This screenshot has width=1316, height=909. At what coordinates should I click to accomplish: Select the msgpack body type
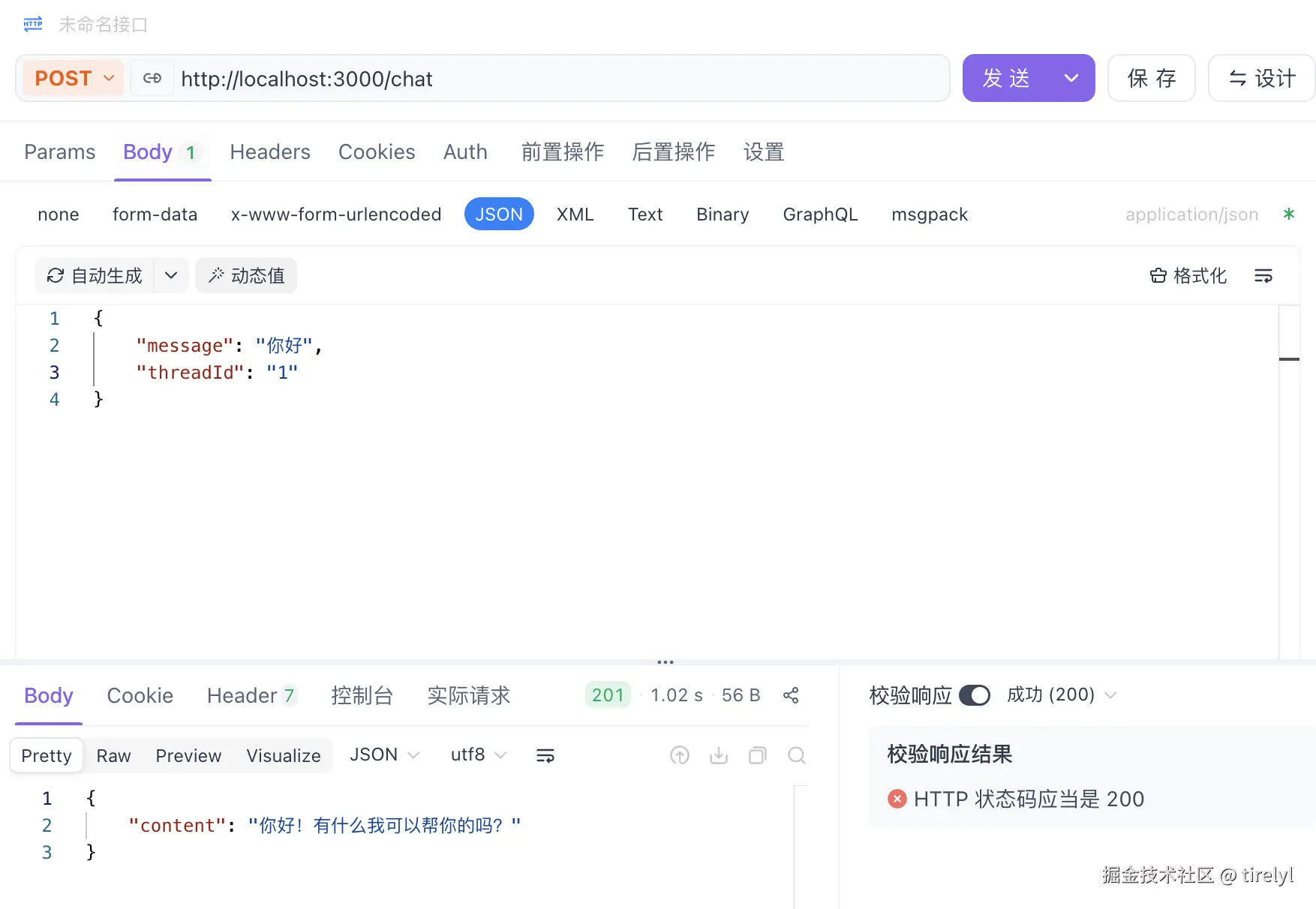click(930, 214)
